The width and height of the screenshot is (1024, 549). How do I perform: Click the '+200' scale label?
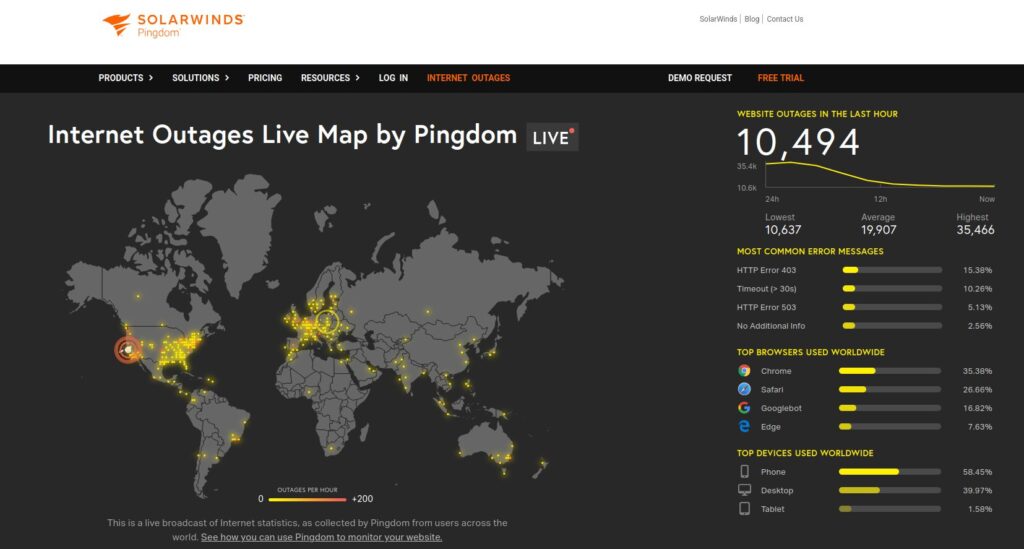pyautogui.click(x=362, y=499)
